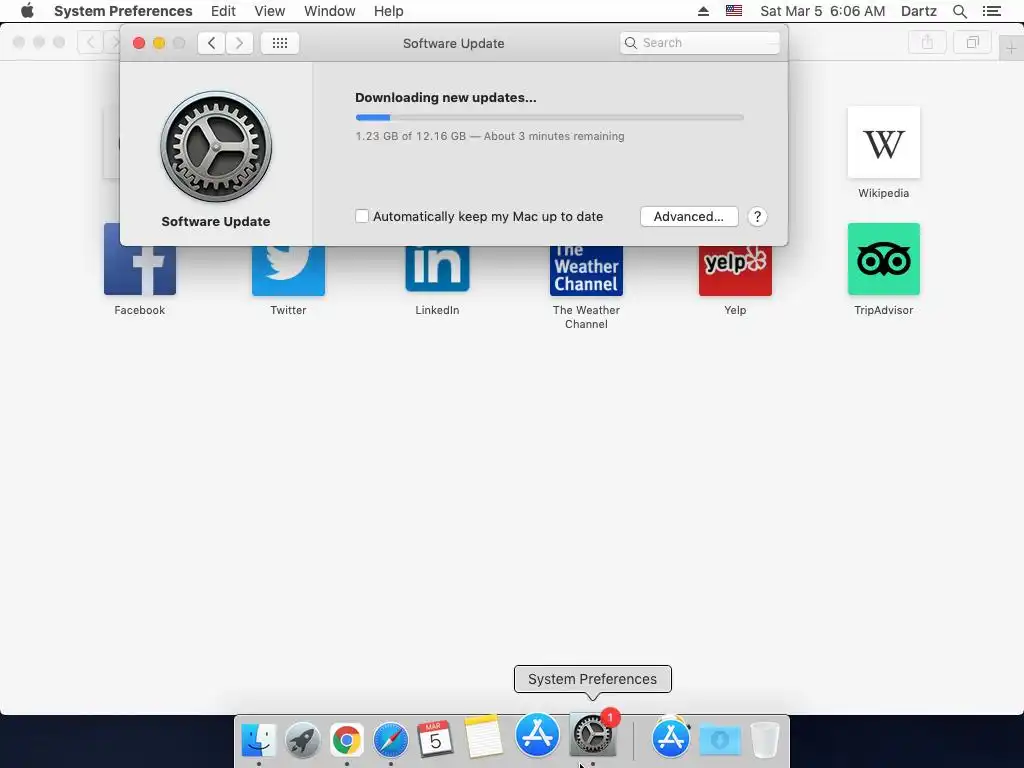This screenshot has height=768, width=1024.
Task: Enable Automatically keep my Mac up to date
Action: (362, 216)
